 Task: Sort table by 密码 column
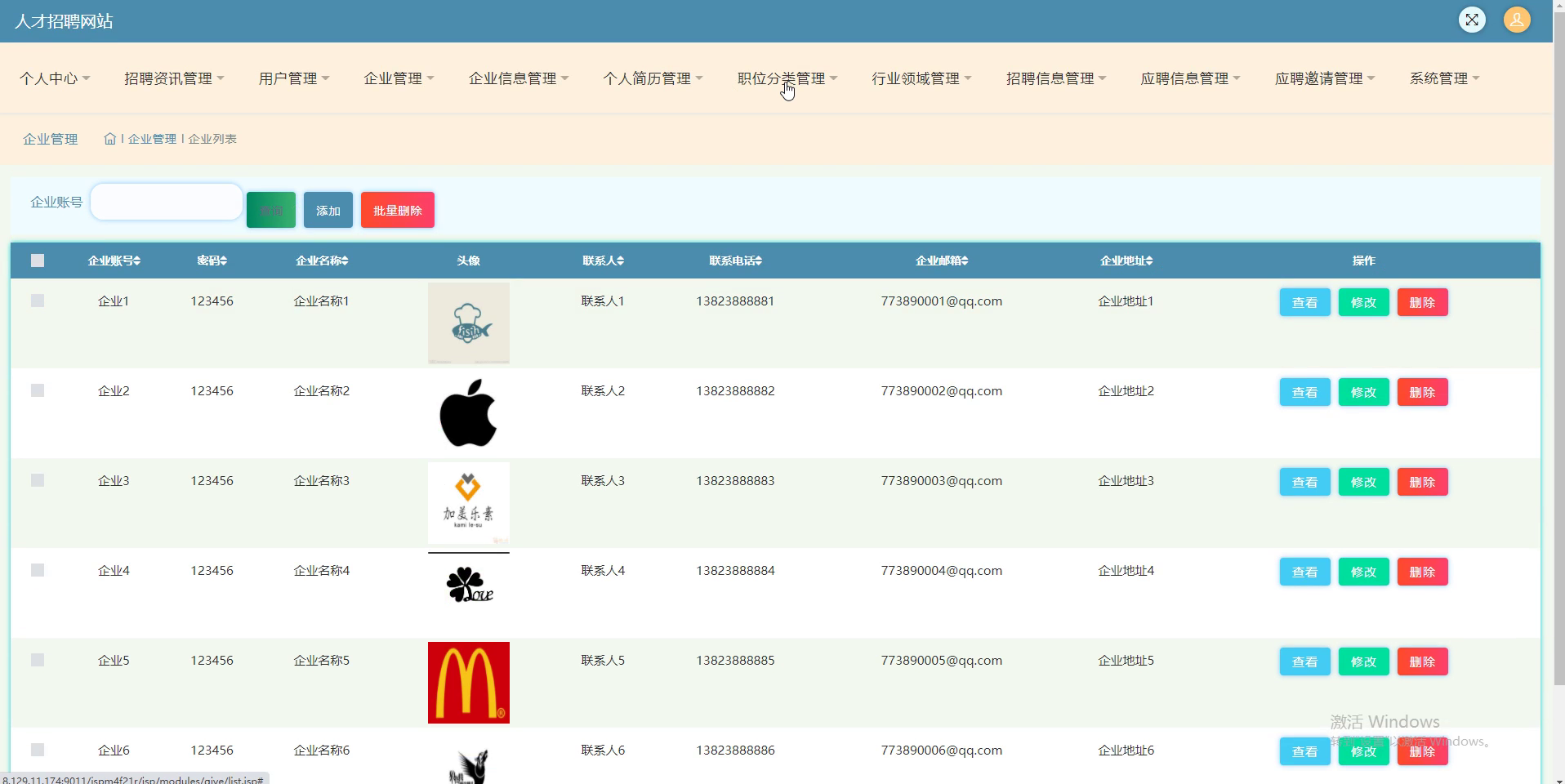(x=212, y=261)
